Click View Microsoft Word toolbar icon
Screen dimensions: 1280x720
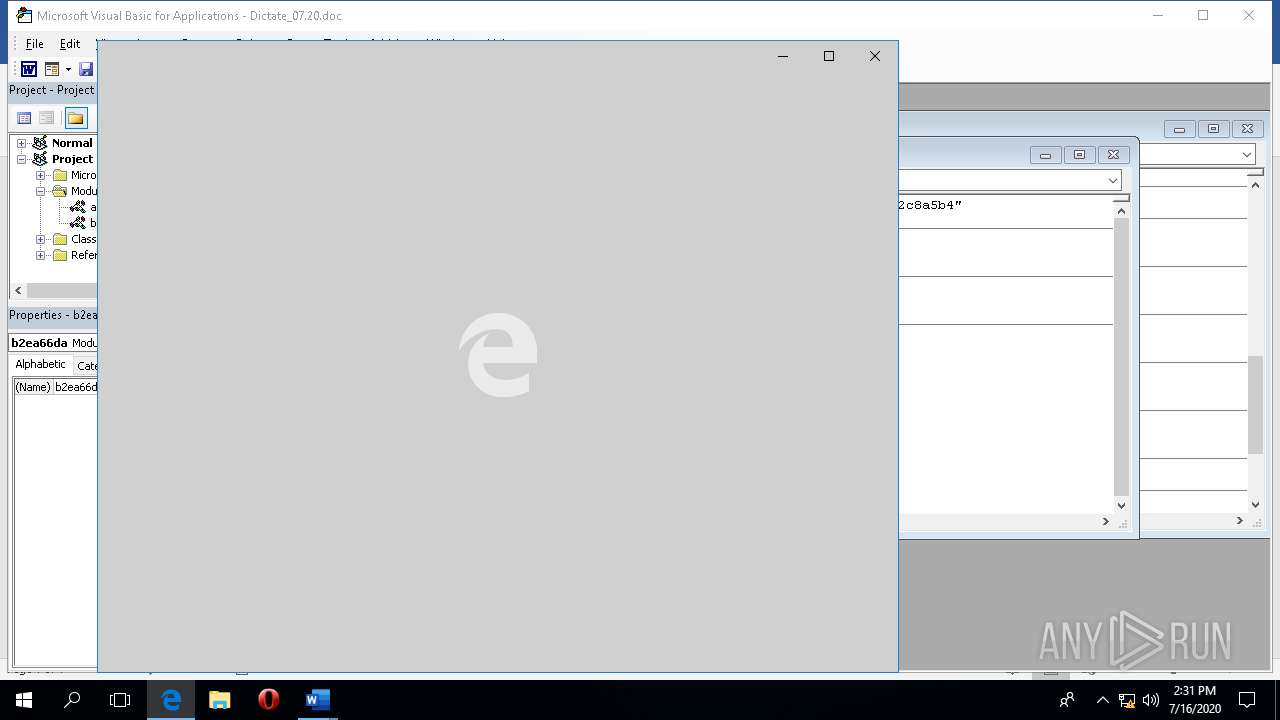pyautogui.click(x=29, y=69)
